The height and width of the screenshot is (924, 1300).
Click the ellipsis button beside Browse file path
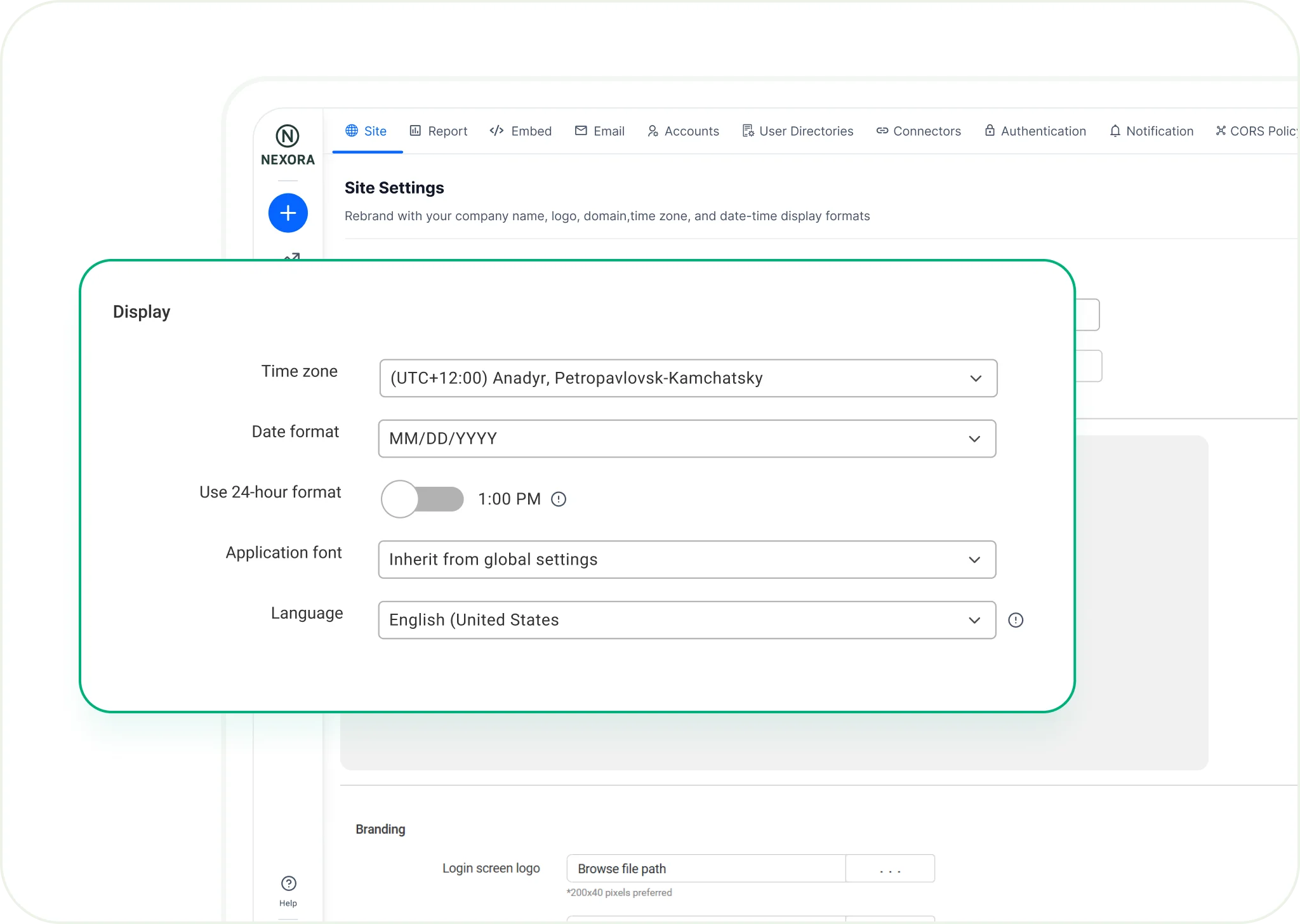click(890, 868)
